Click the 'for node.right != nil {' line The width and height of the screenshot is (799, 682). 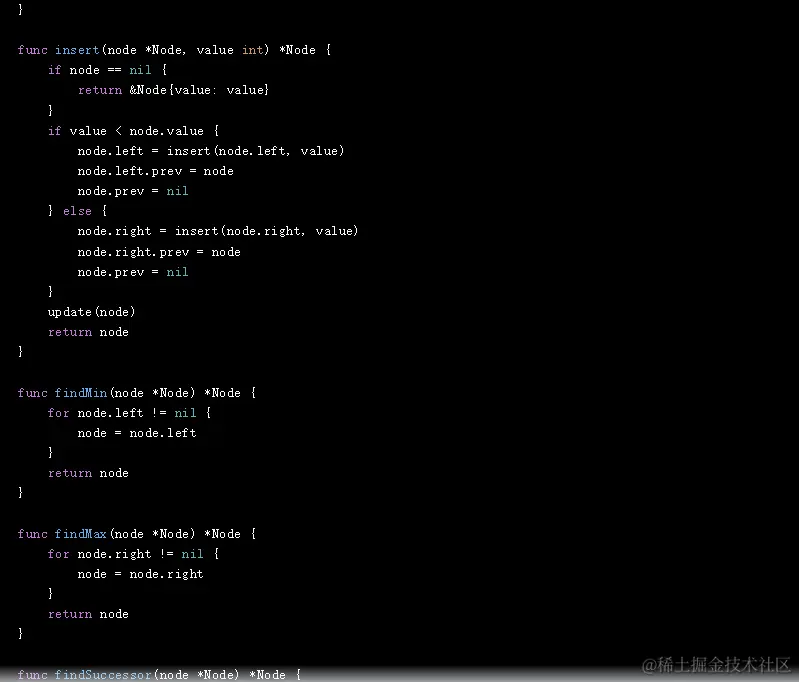(134, 554)
